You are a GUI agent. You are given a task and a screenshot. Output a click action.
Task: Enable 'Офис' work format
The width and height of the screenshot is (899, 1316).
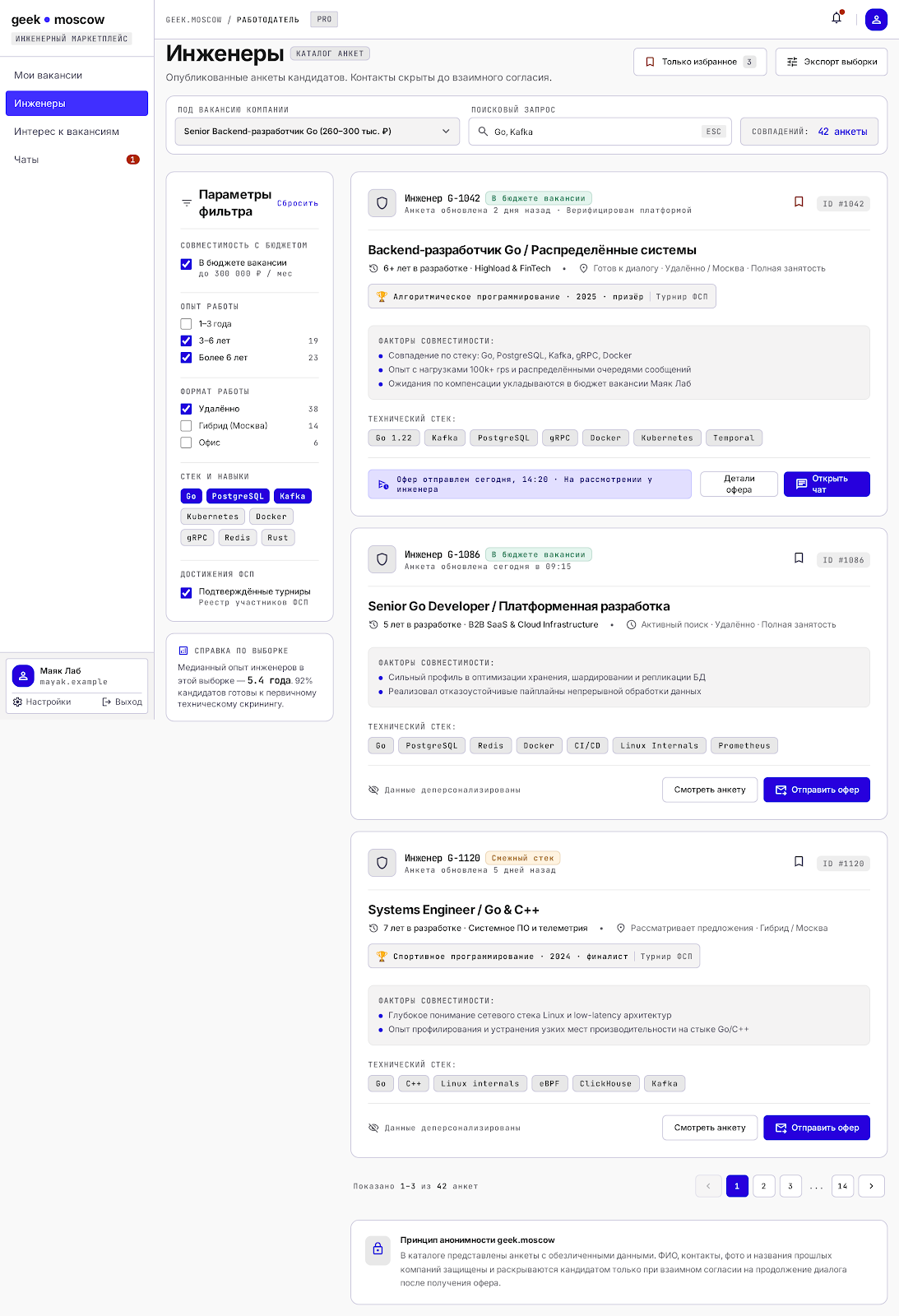point(186,443)
